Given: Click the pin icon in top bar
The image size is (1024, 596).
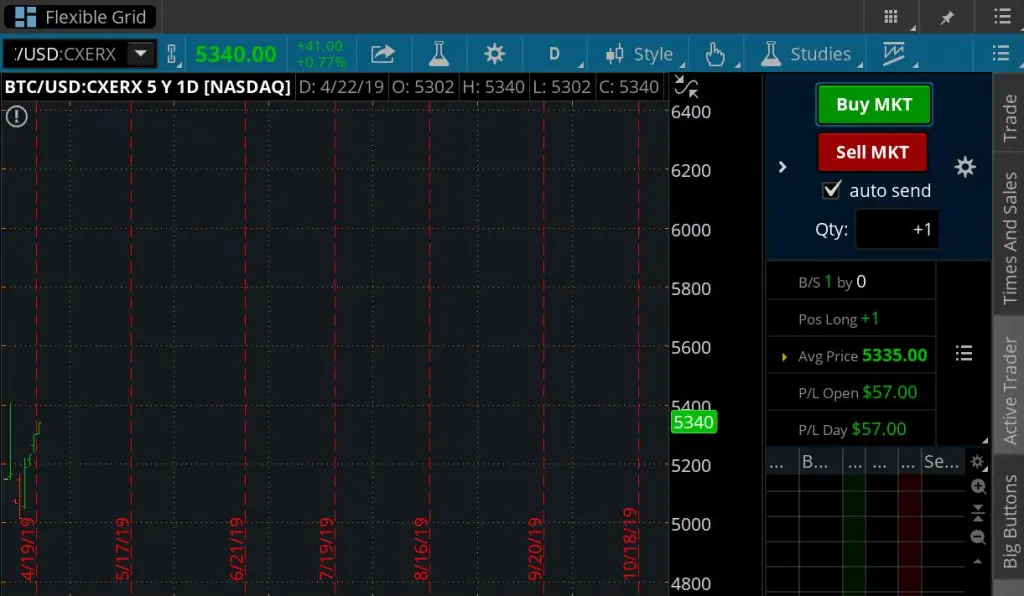Looking at the screenshot, I should (944, 16).
